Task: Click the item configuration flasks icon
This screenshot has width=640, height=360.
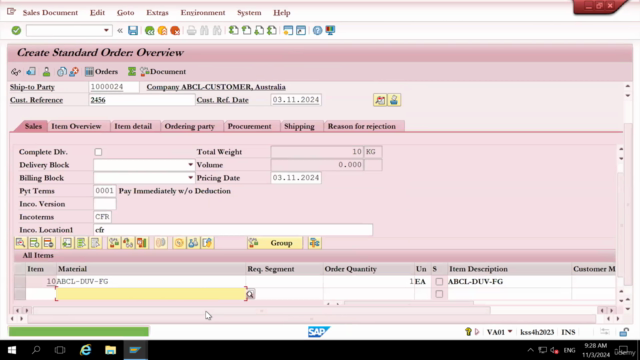Action: pyautogui.click(x=193, y=243)
